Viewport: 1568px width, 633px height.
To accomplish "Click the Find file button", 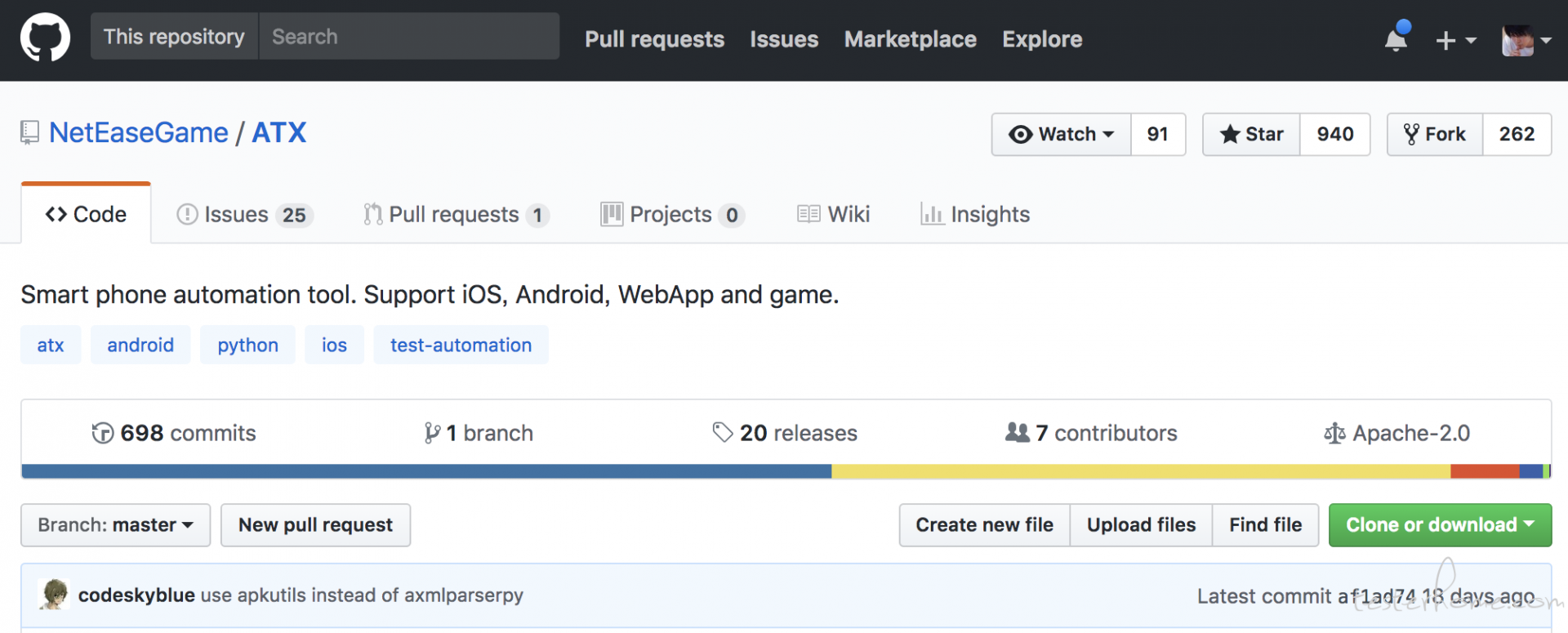I will click(x=1266, y=525).
